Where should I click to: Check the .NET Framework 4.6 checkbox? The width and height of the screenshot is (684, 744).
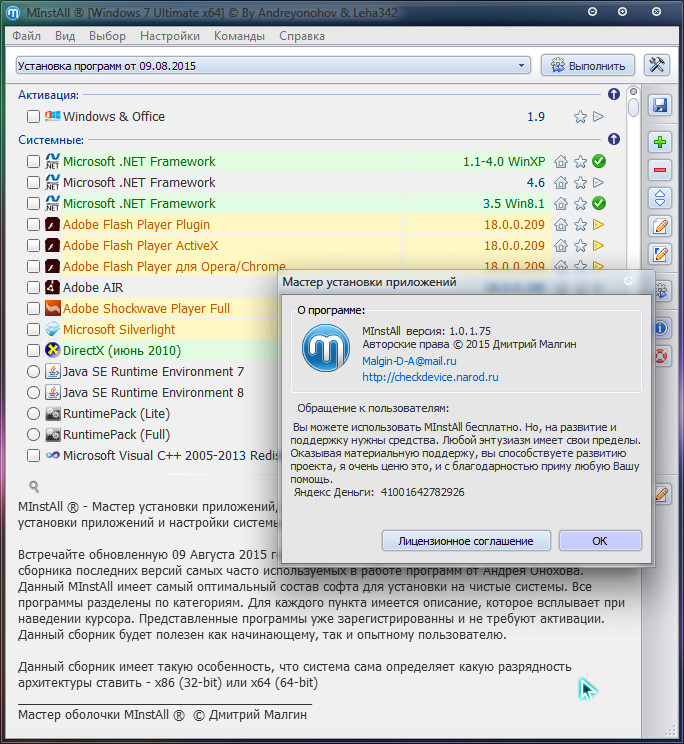[x=33, y=183]
